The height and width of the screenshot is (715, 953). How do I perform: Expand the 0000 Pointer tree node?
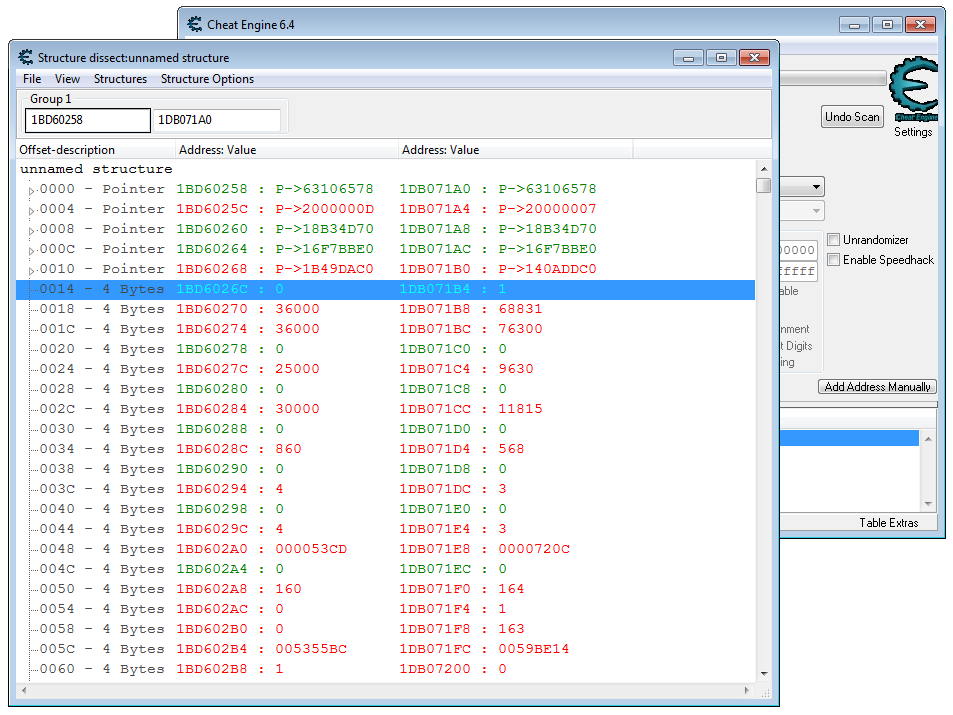pyautogui.click(x=31, y=190)
